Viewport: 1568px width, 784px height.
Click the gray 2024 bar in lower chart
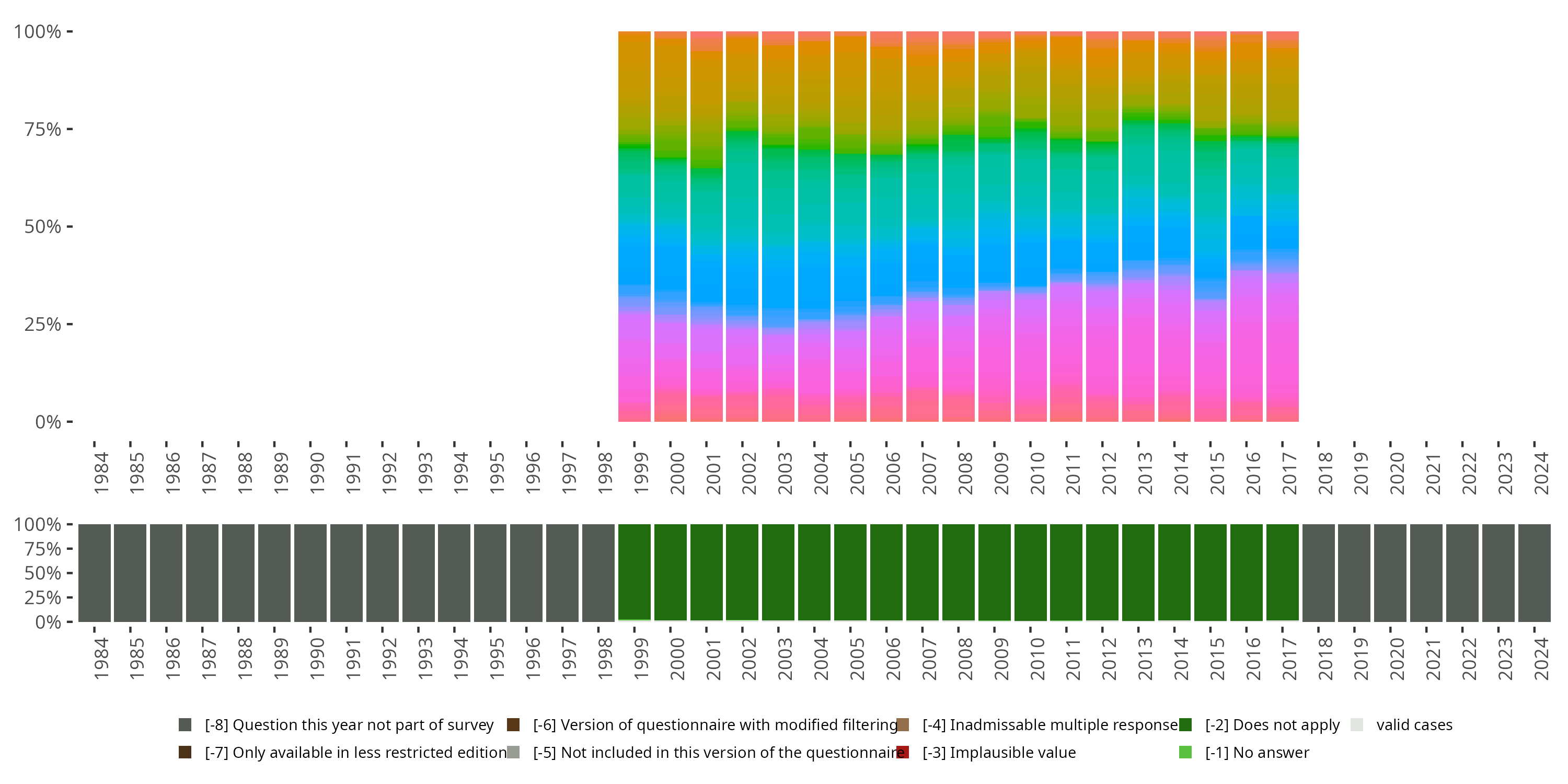(x=1534, y=573)
